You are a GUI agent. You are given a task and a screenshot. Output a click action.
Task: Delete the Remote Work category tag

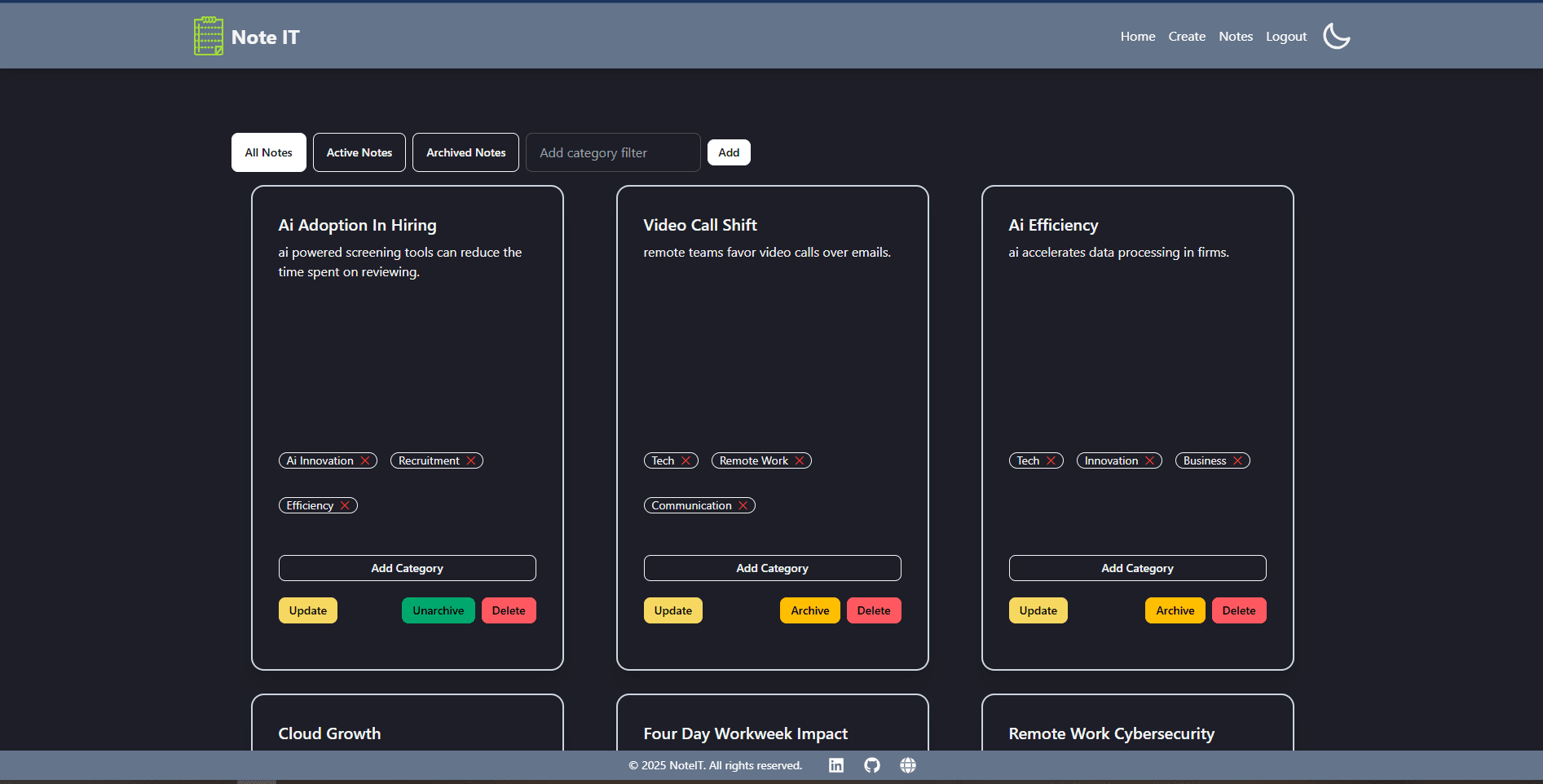click(800, 461)
